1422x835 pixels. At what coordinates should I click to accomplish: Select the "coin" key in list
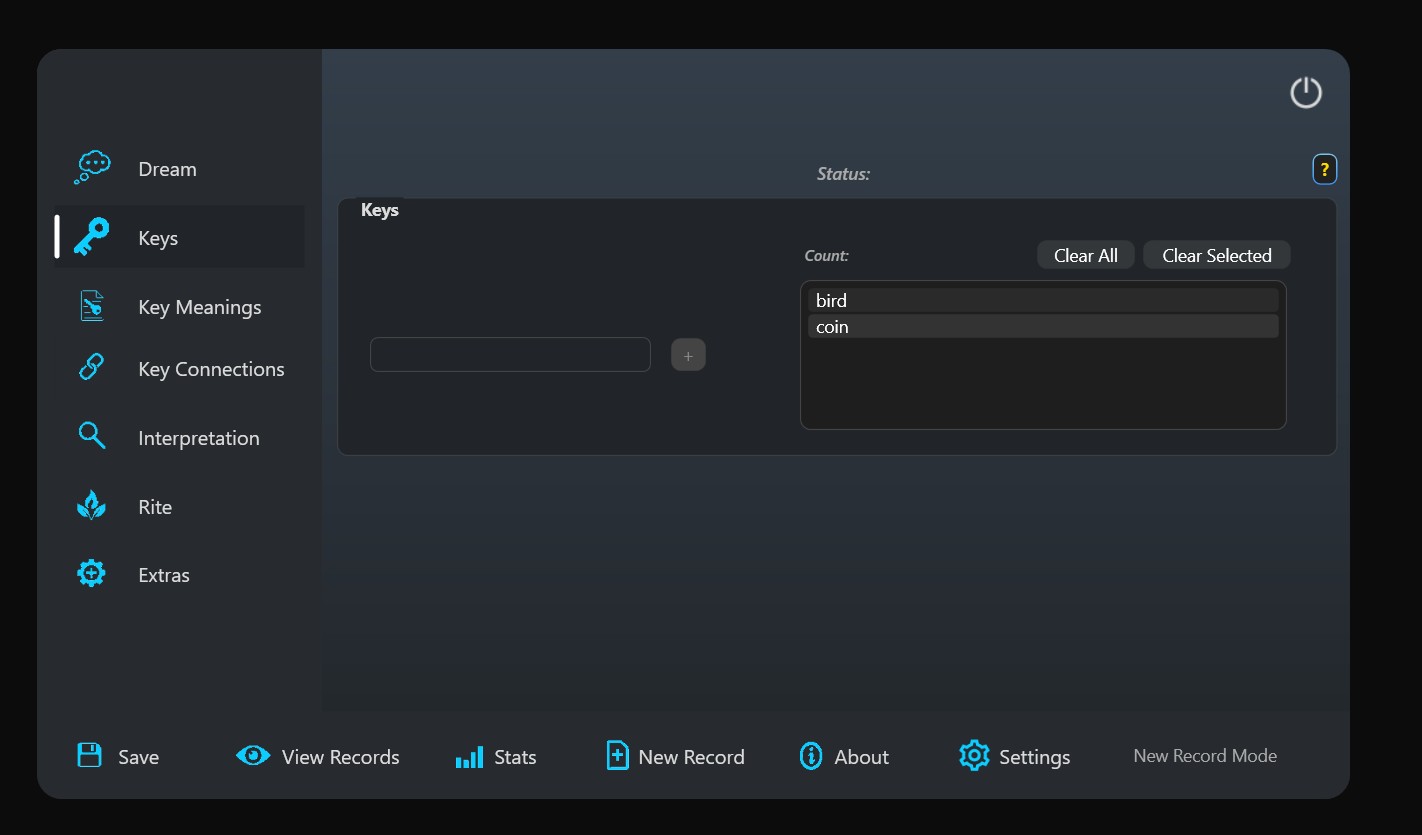pos(1043,326)
